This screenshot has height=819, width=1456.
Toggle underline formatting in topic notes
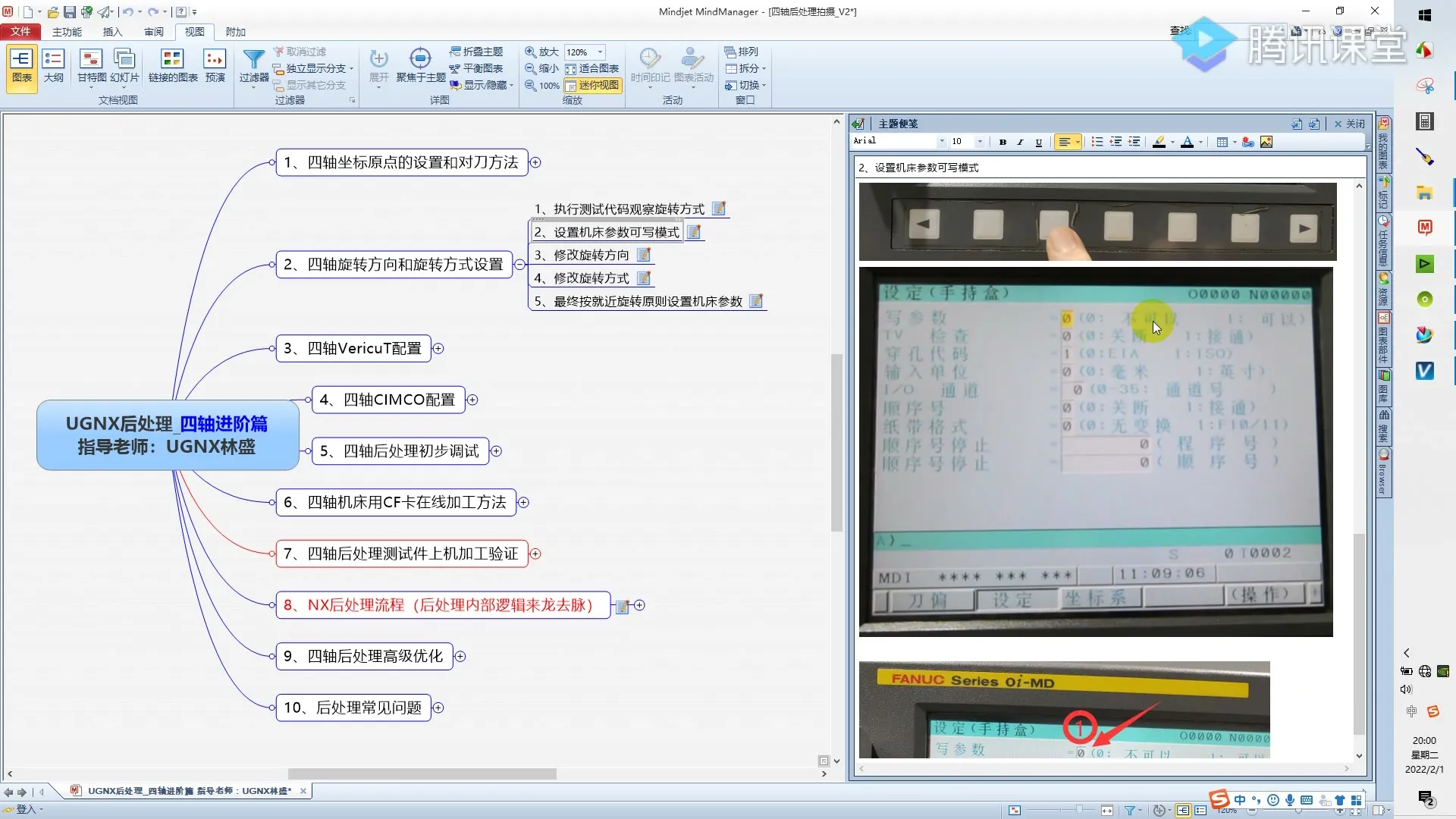pos(1038,142)
